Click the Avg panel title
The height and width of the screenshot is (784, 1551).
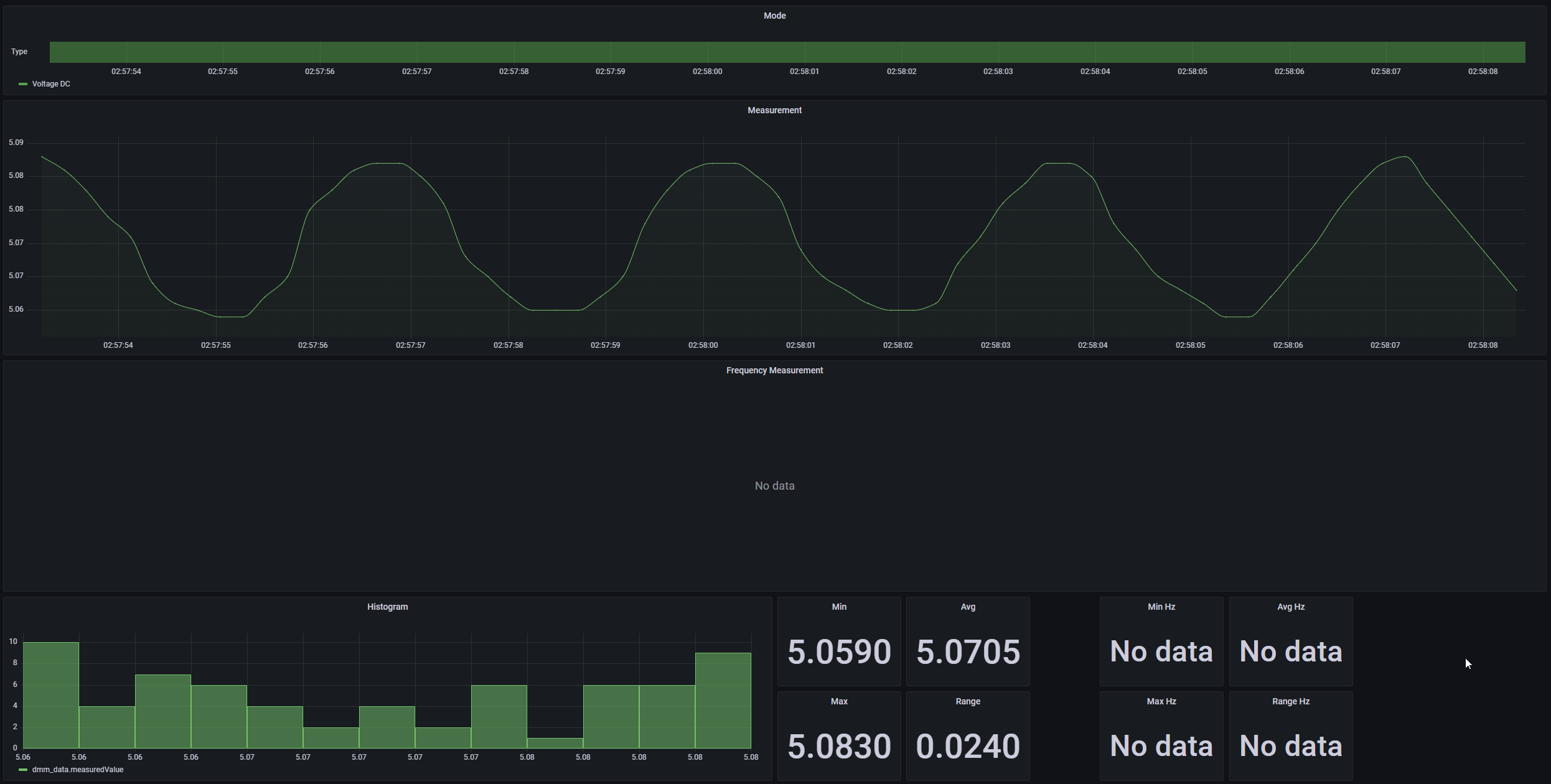[x=967, y=607]
